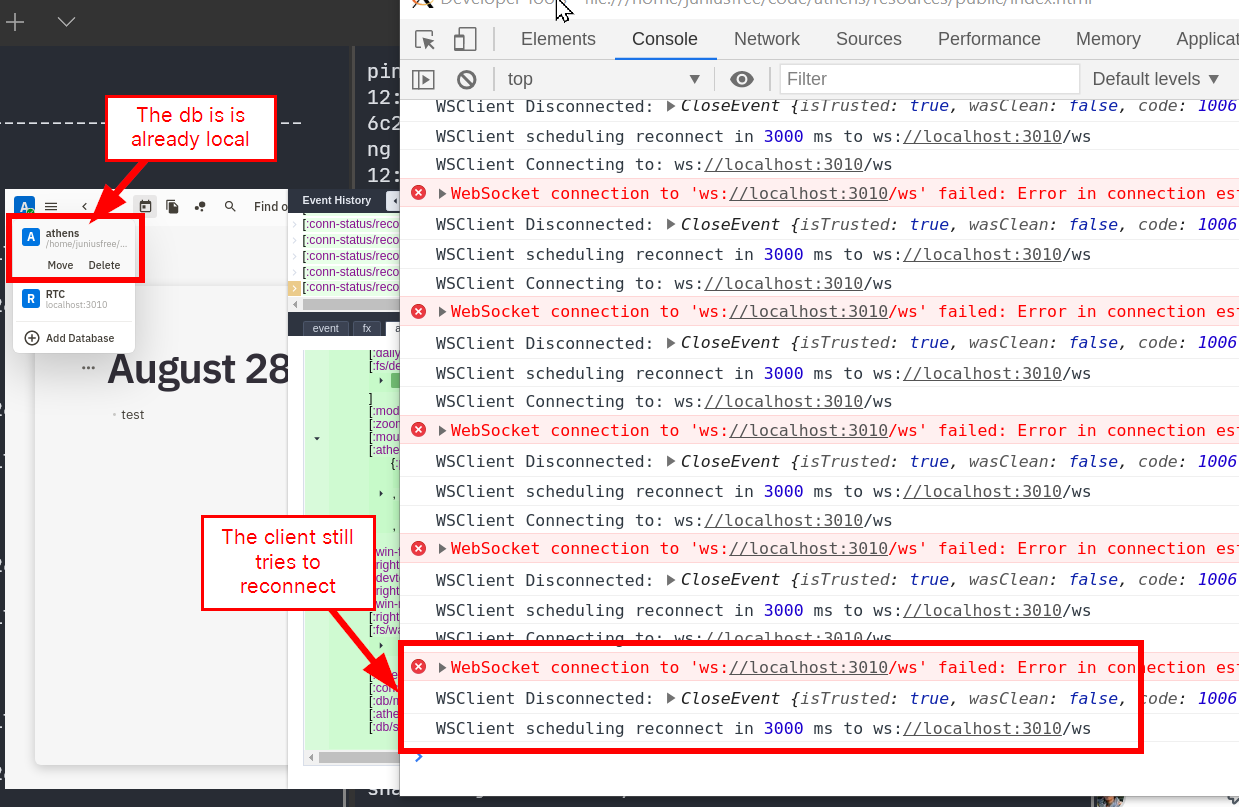Click the search magnifier in Athens toolbar
The image size is (1239, 807).
coord(230,206)
